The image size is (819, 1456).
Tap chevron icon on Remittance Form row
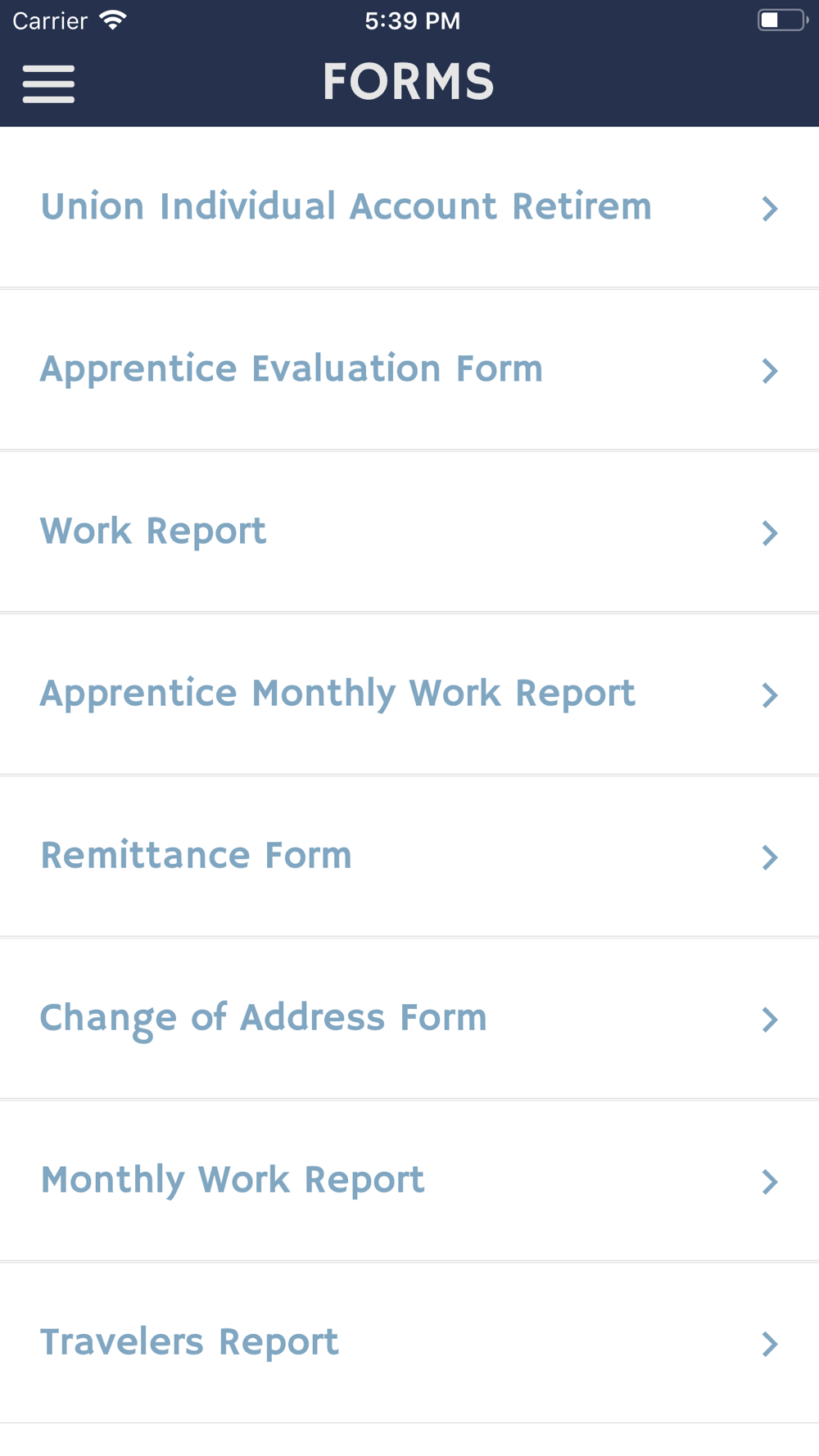click(769, 857)
